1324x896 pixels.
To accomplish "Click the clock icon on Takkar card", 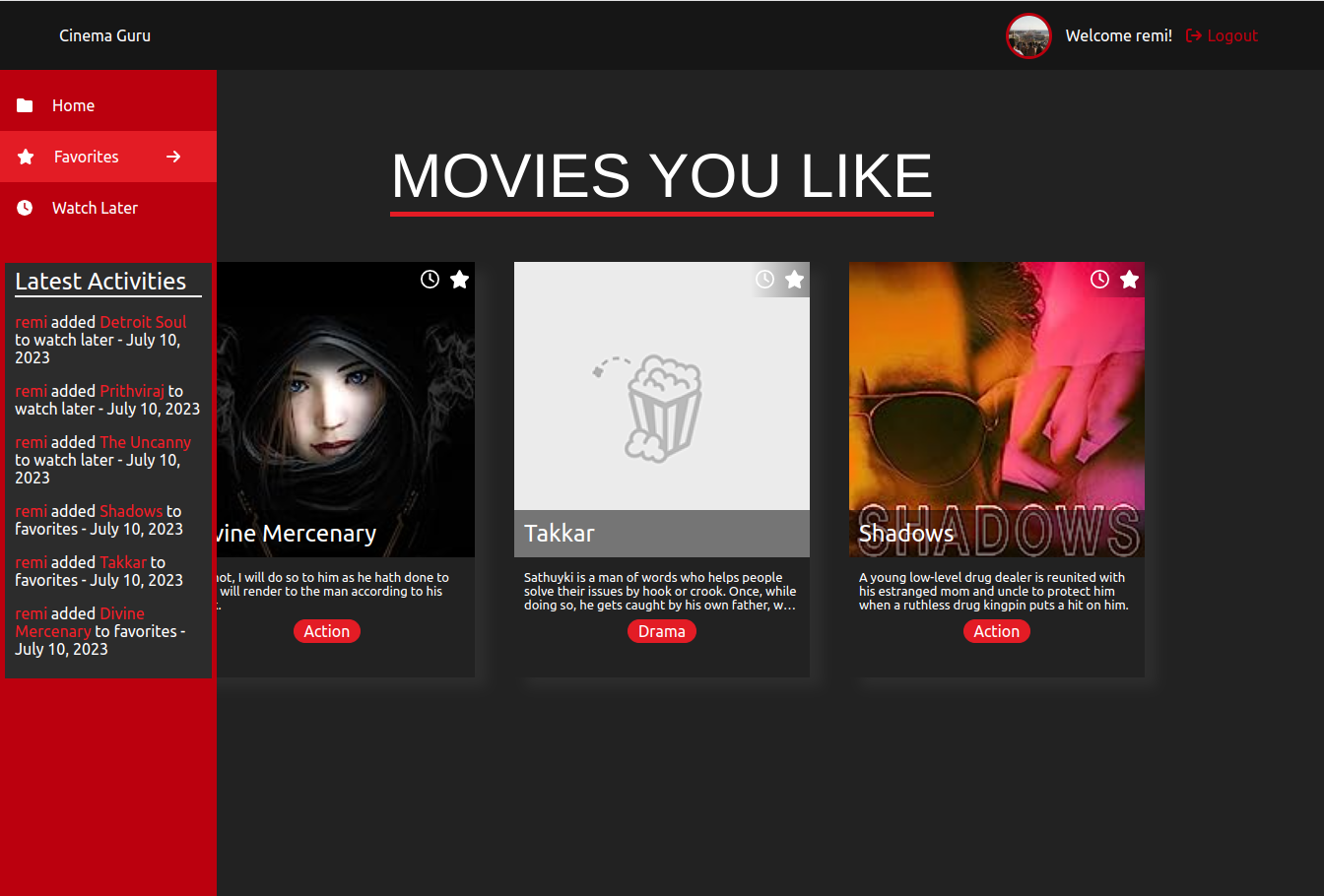I will 764,280.
